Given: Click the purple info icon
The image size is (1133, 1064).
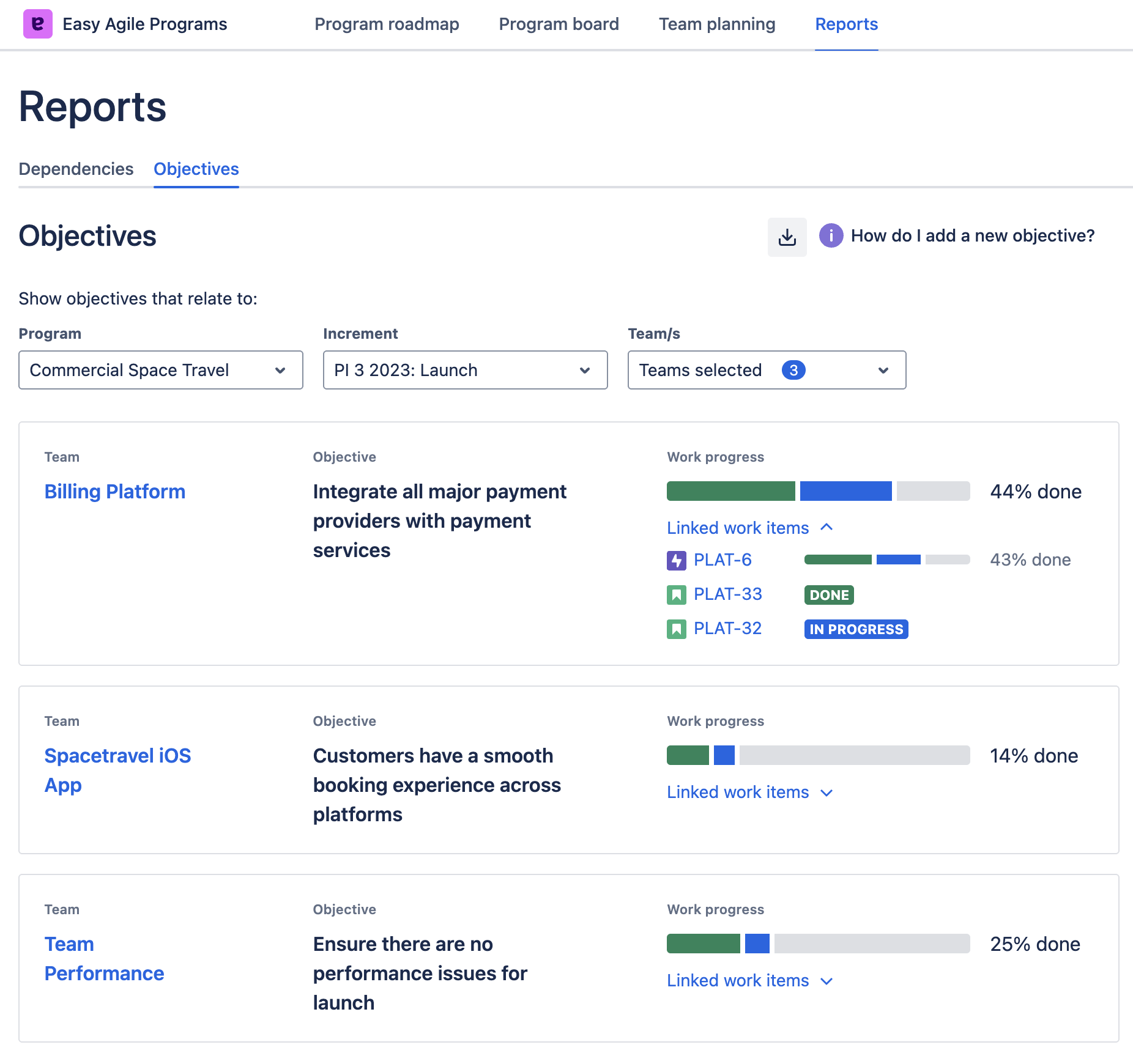Looking at the screenshot, I should tap(831, 235).
